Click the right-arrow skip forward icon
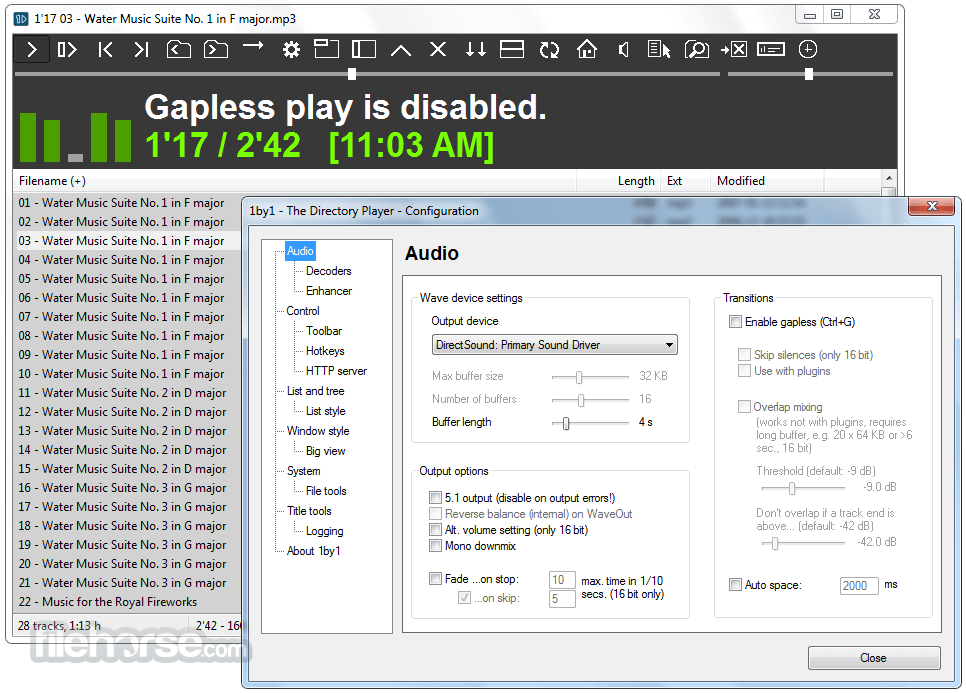 253,46
